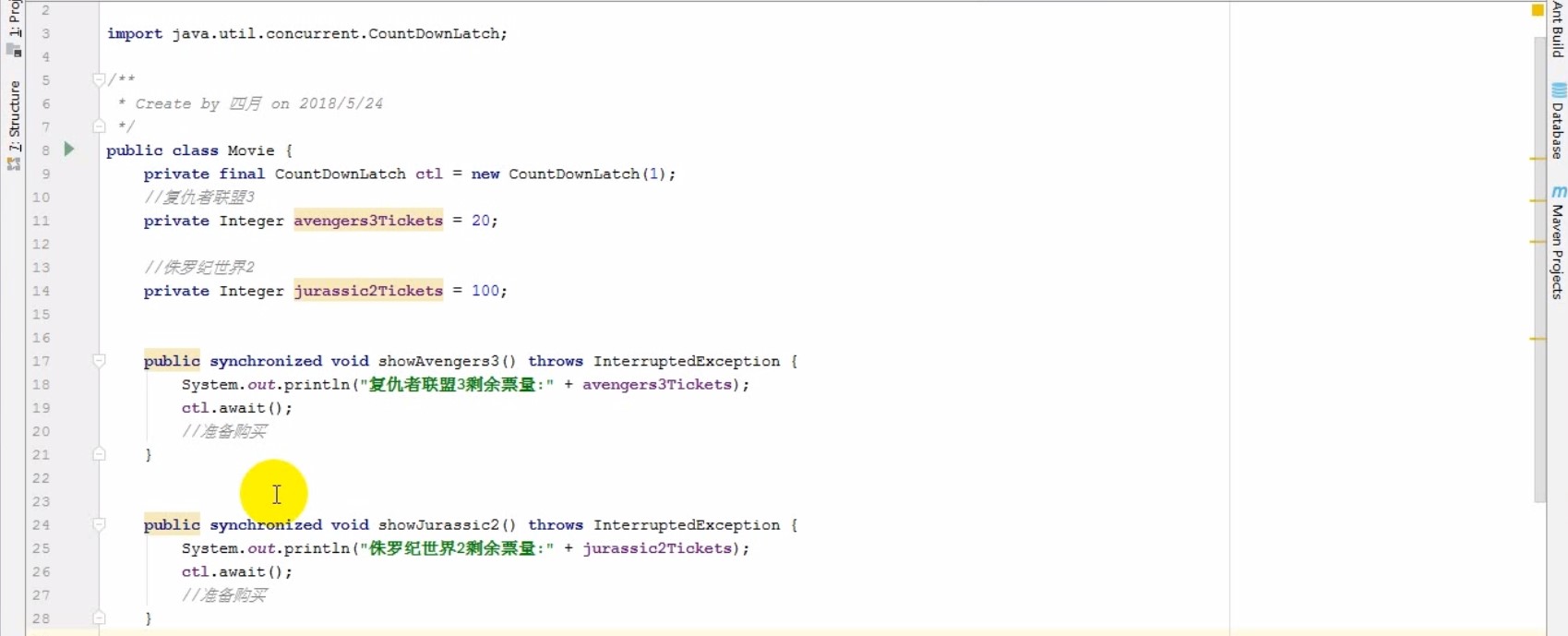
Task: Click jurassic2Tickets argument on line 25
Action: point(657,548)
